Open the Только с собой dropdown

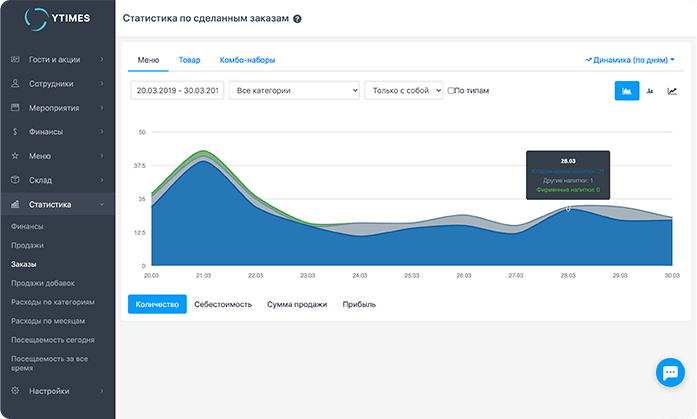pos(403,91)
